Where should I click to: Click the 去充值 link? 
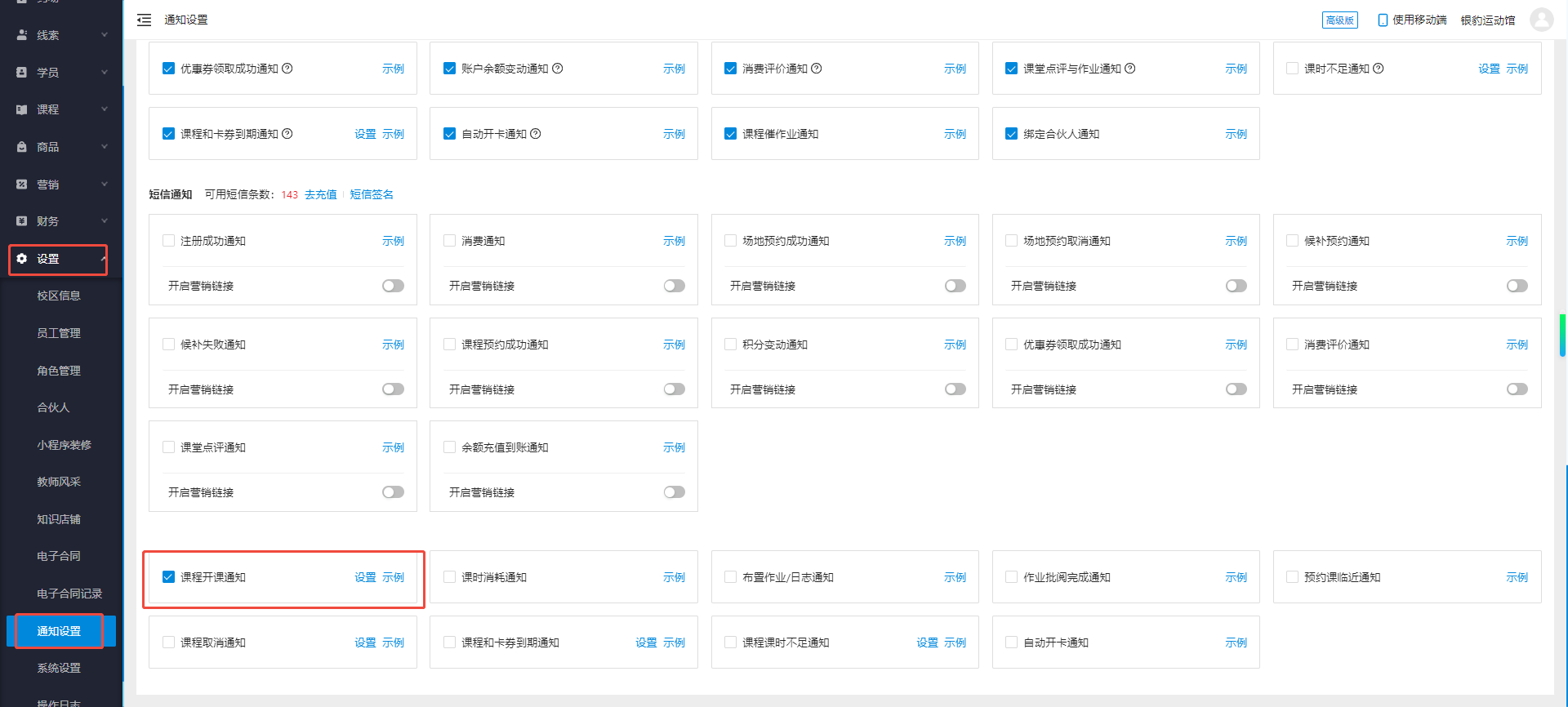coord(321,194)
